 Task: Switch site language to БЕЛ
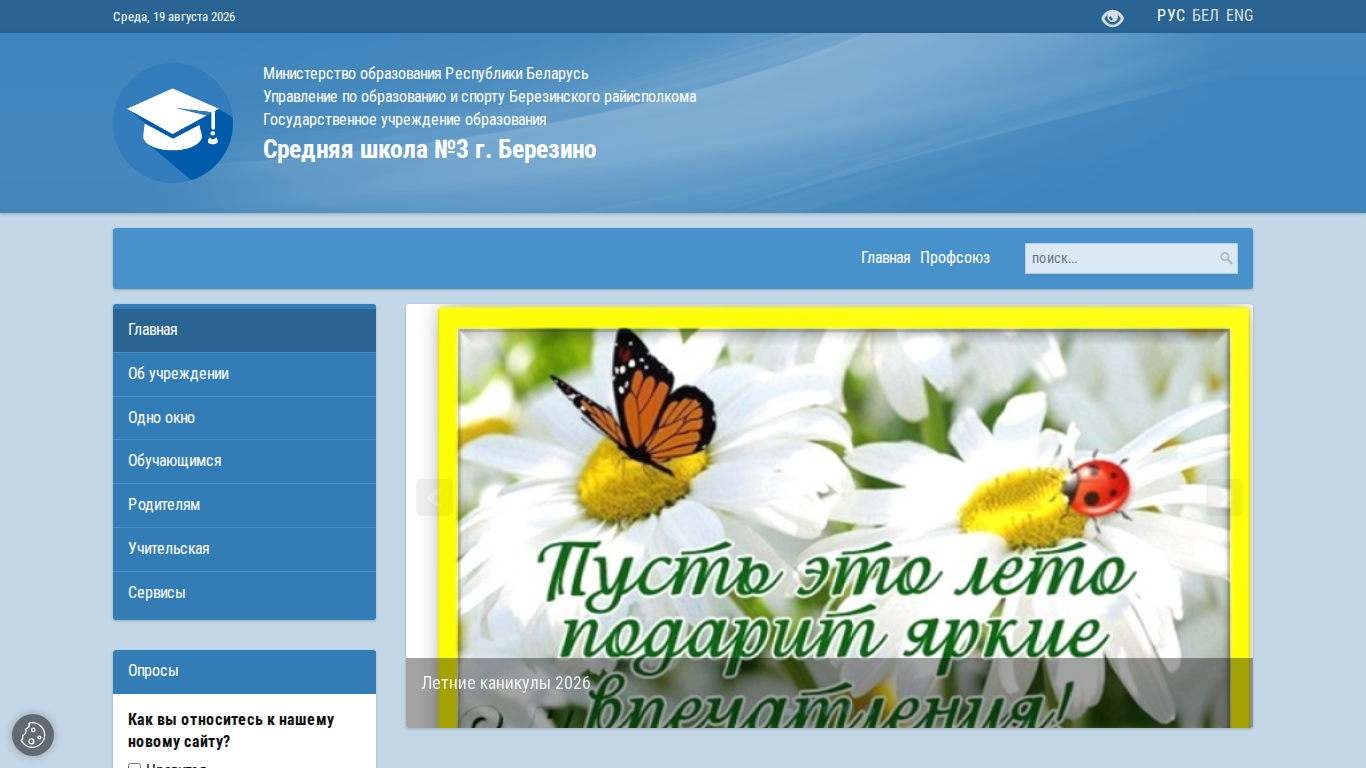(1206, 16)
